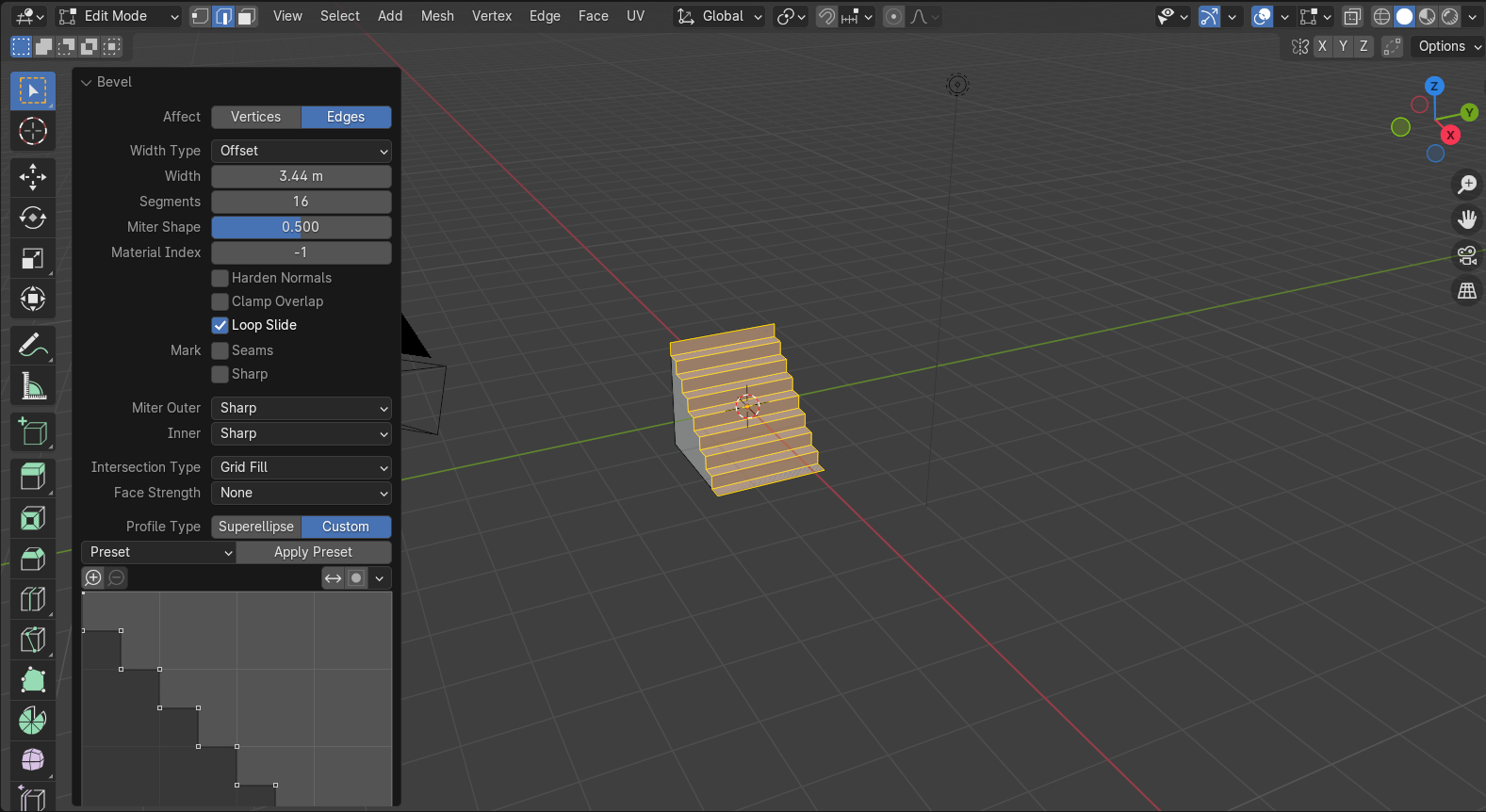Toggle X-ray view button
Screen dimensions: 1486x812
point(1352,16)
